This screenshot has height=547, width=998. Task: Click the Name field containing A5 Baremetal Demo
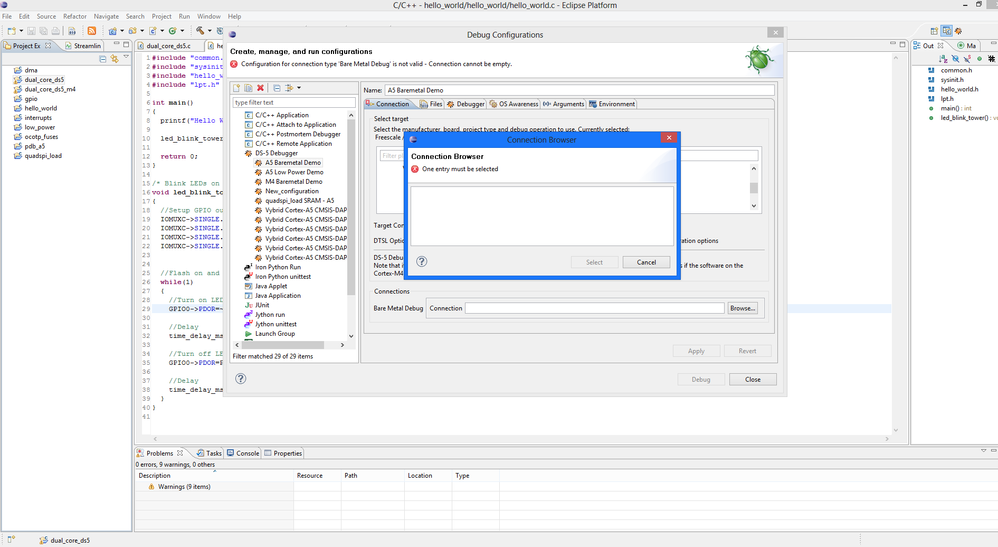pos(579,90)
